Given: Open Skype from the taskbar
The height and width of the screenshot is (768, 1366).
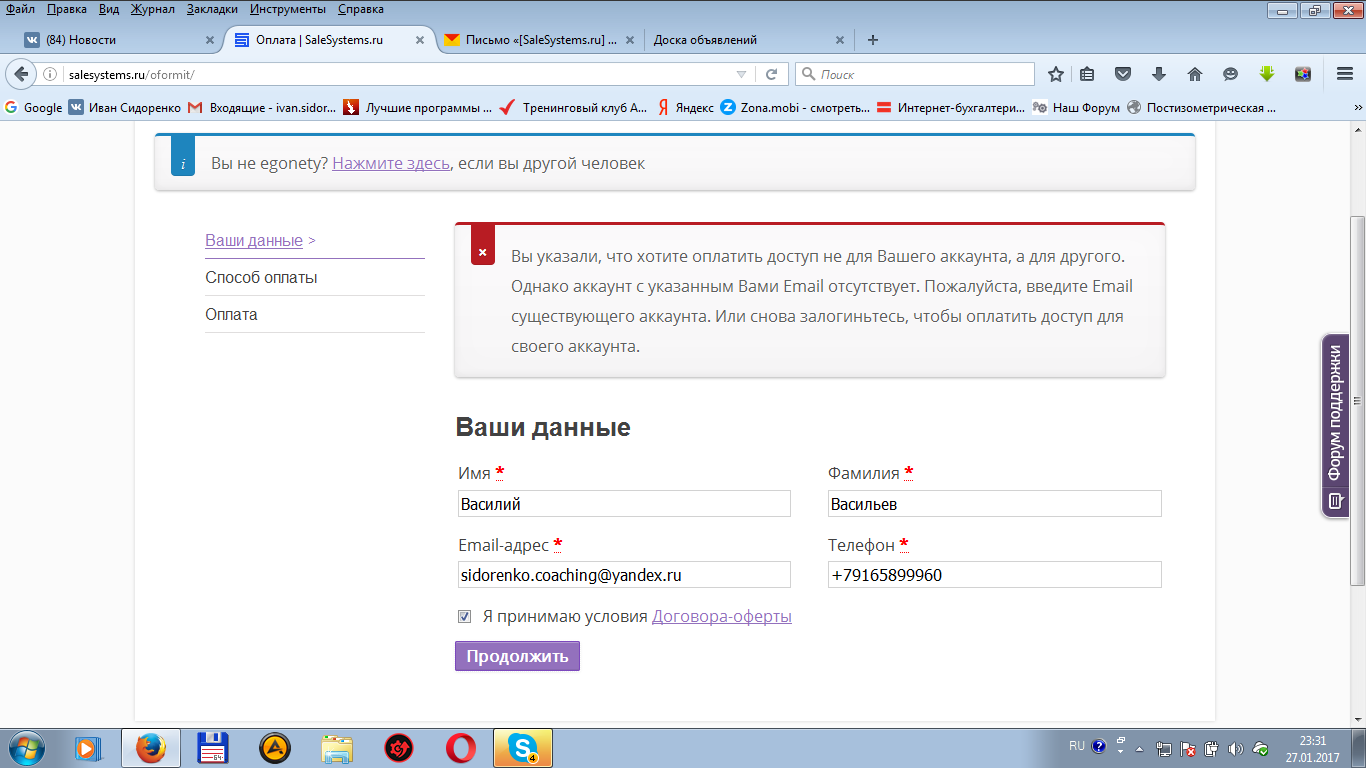Looking at the screenshot, I should click(521, 747).
